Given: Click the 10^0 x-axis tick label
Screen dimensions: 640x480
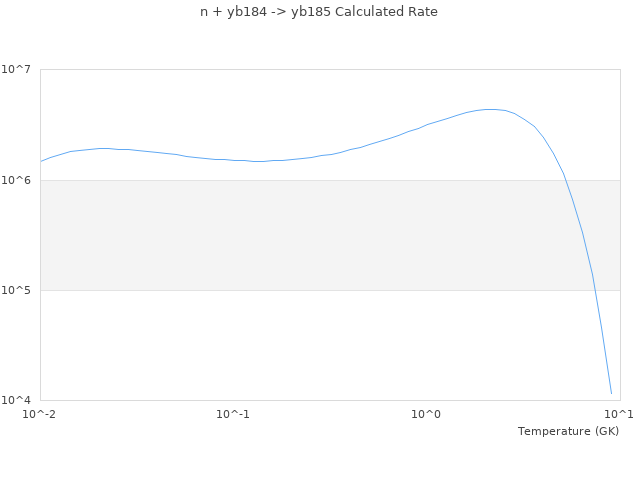Looking at the screenshot, I should click(426, 414).
